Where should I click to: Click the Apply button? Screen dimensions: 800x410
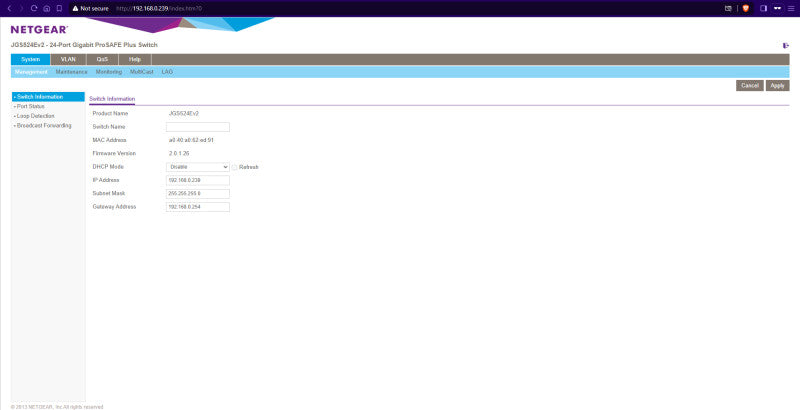click(777, 86)
